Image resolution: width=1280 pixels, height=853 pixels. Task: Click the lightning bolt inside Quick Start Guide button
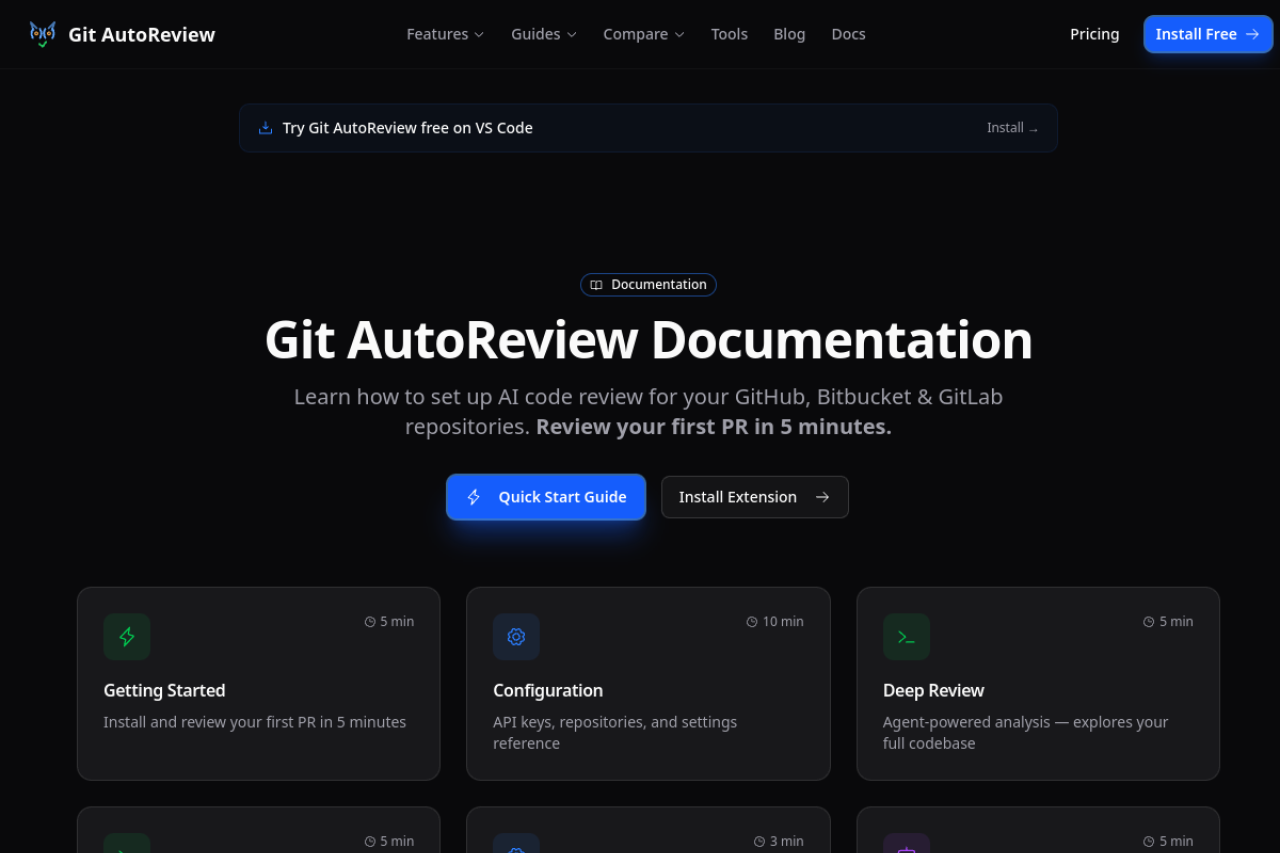pyautogui.click(x=473, y=496)
